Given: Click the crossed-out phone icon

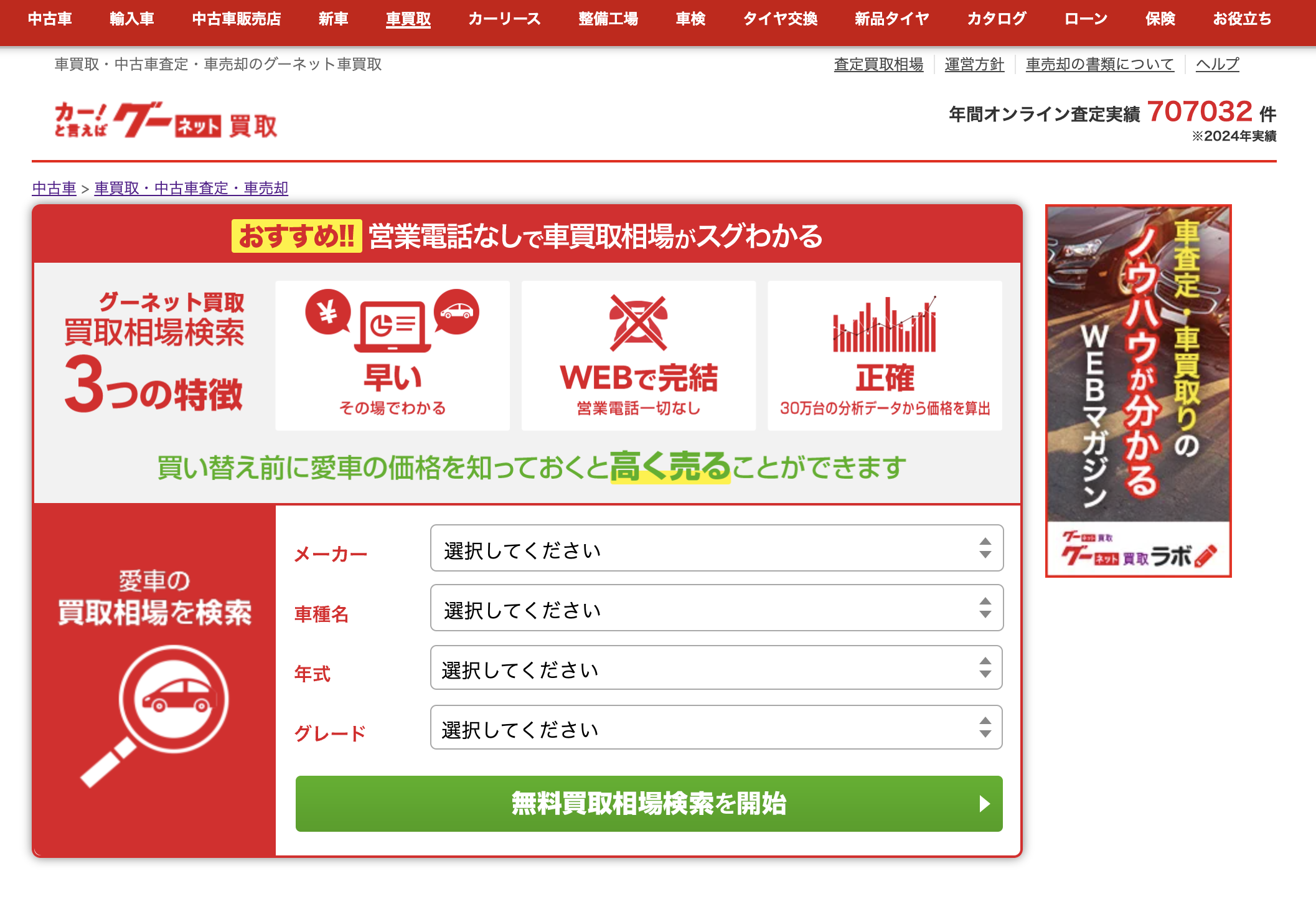Looking at the screenshot, I should pos(638,322).
